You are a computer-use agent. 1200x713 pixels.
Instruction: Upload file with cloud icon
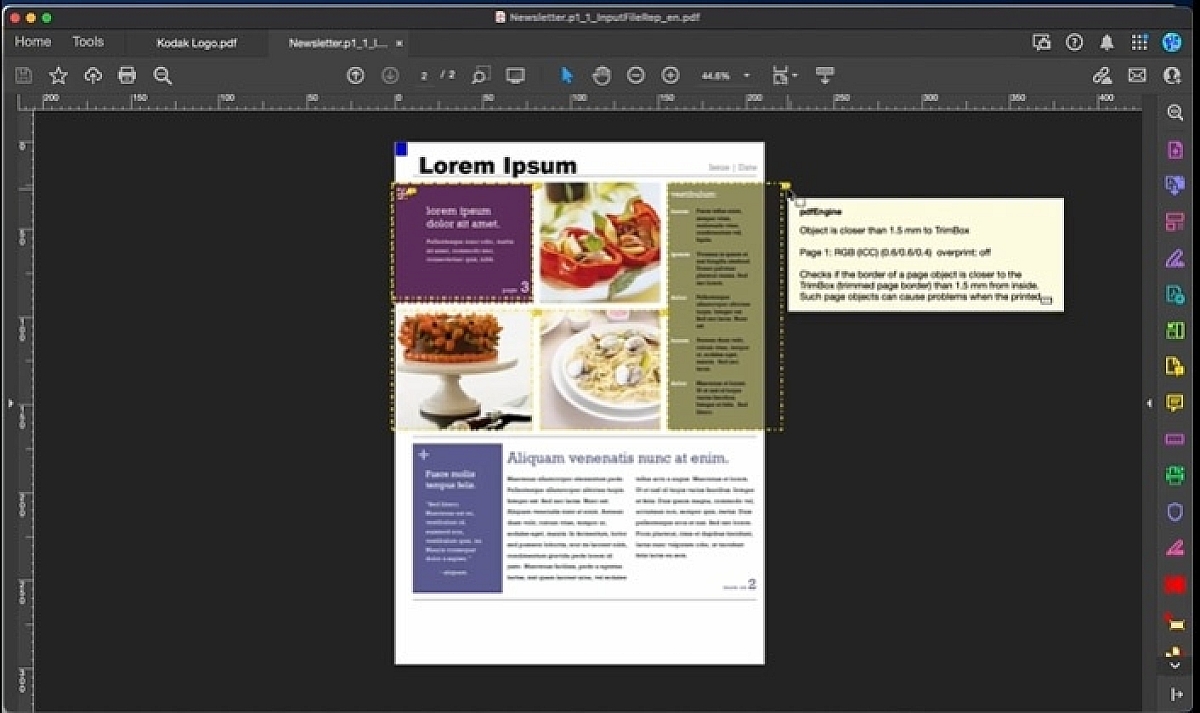93,76
